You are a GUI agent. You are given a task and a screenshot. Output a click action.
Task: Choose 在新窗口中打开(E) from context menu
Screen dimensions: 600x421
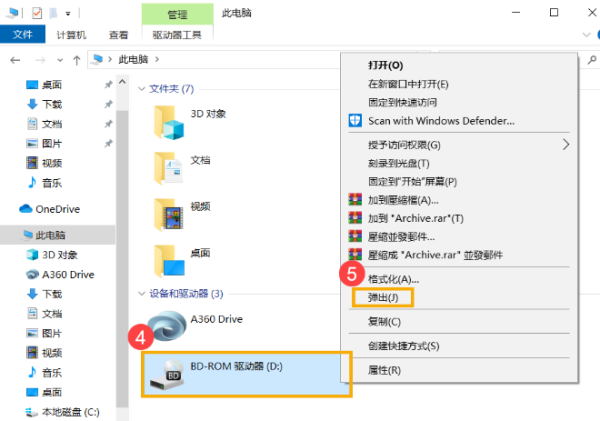408,84
